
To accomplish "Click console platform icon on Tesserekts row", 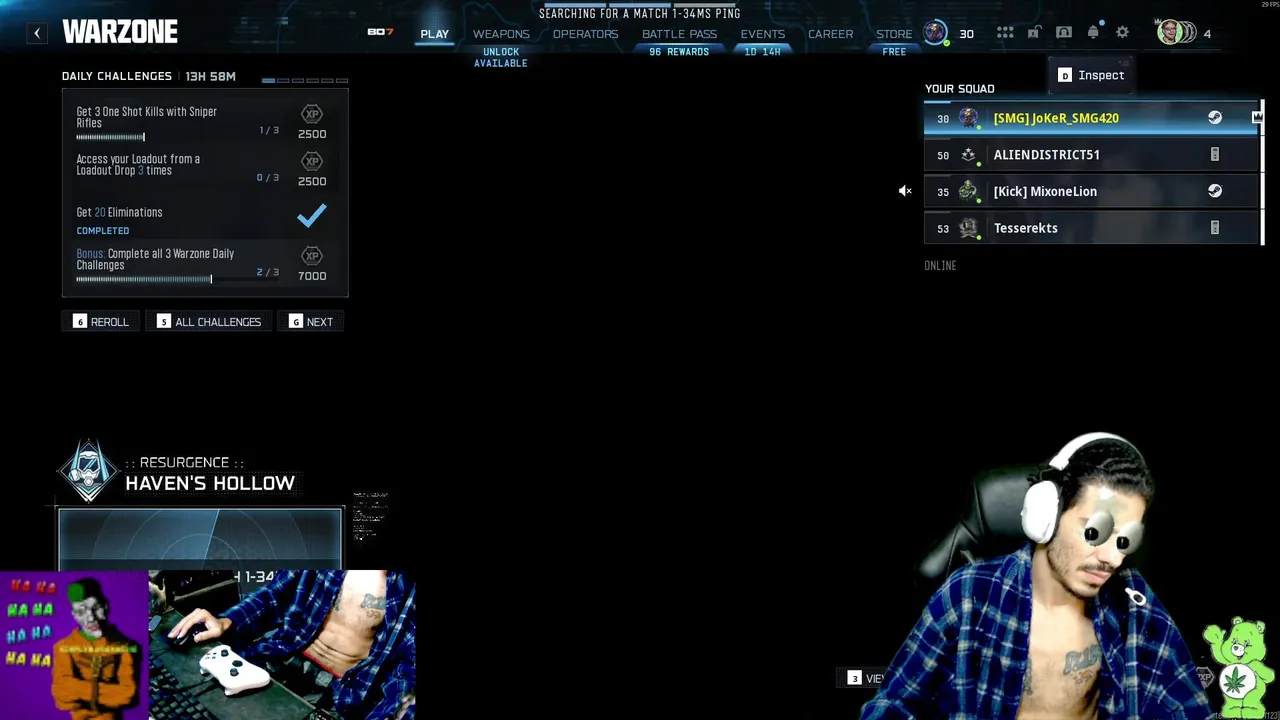I will click(1215, 228).
